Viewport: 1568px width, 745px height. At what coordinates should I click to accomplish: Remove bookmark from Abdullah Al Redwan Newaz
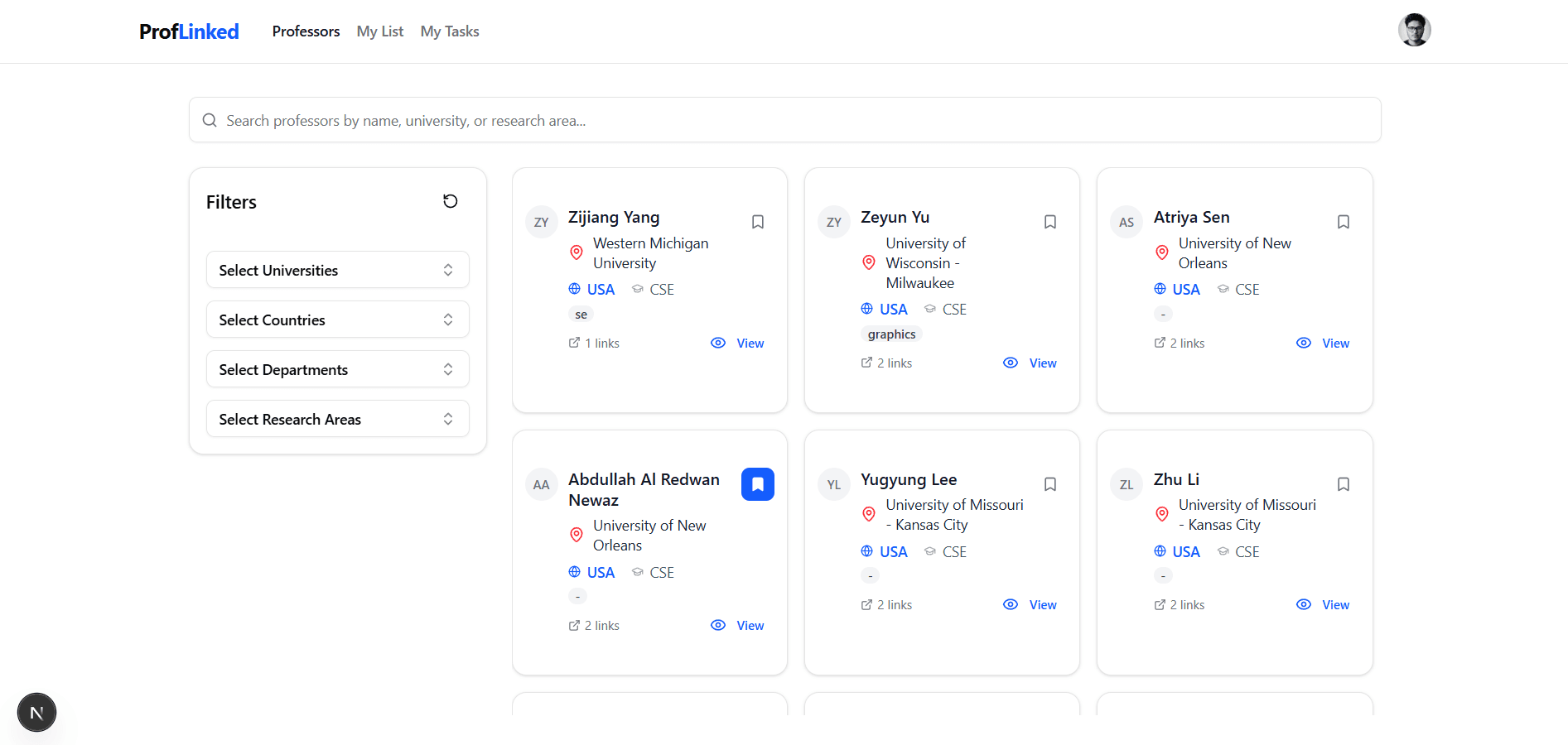[x=758, y=484]
